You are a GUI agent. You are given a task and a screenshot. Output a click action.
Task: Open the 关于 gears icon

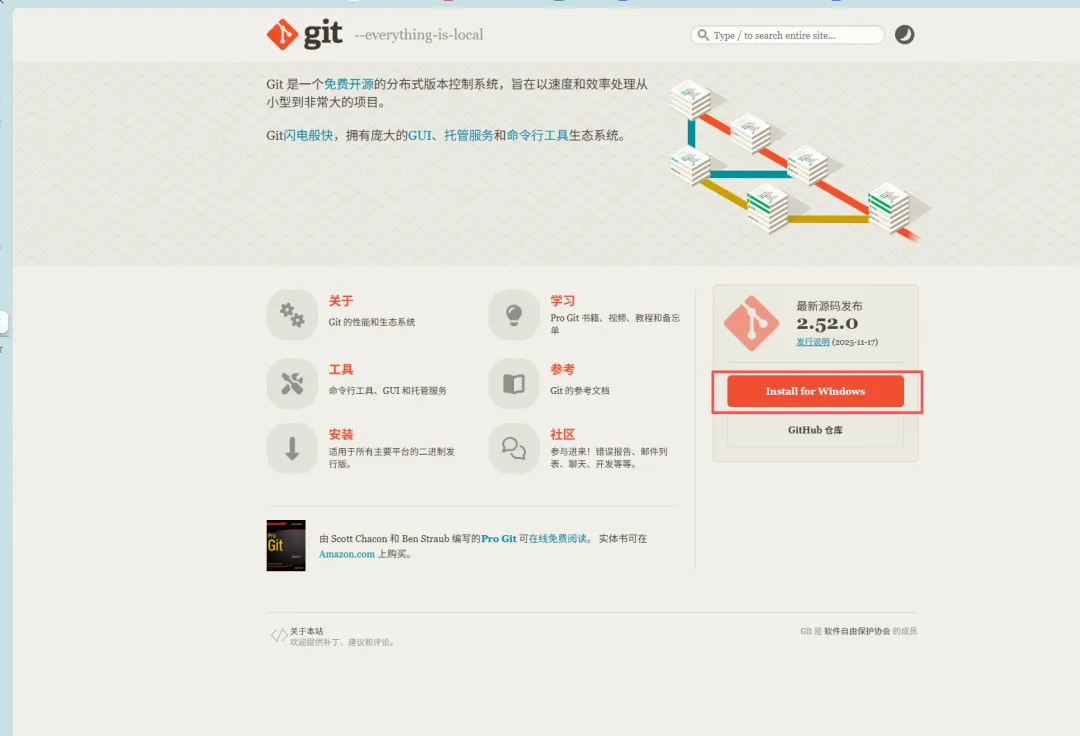pyautogui.click(x=292, y=315)
